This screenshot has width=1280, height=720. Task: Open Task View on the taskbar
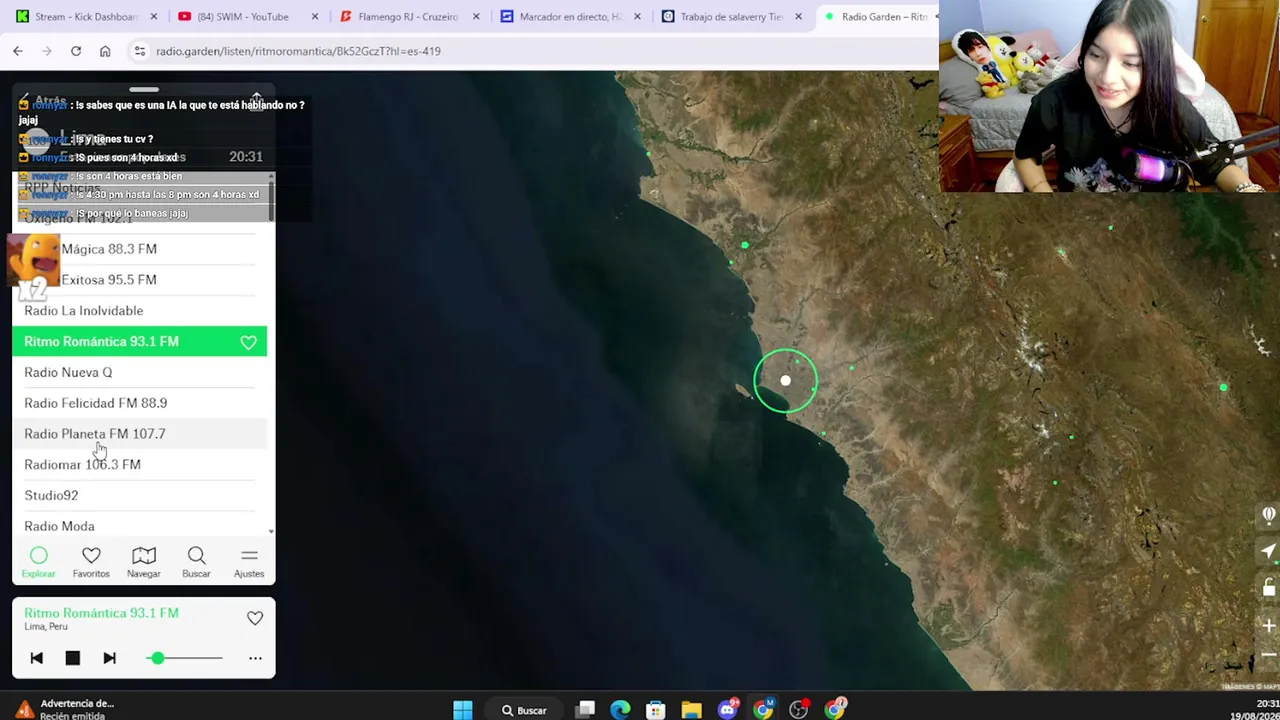[586, 710]
